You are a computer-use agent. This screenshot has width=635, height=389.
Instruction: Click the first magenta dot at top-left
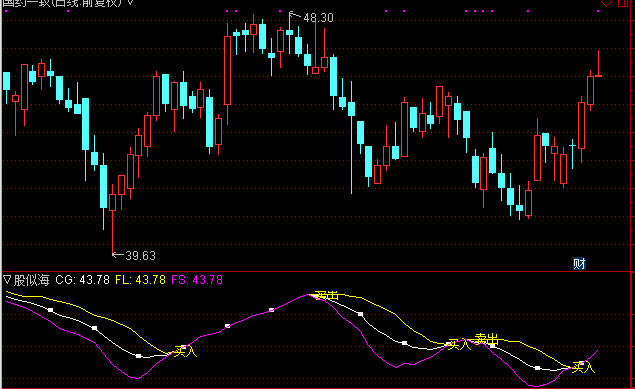click(x=6, y=11)
